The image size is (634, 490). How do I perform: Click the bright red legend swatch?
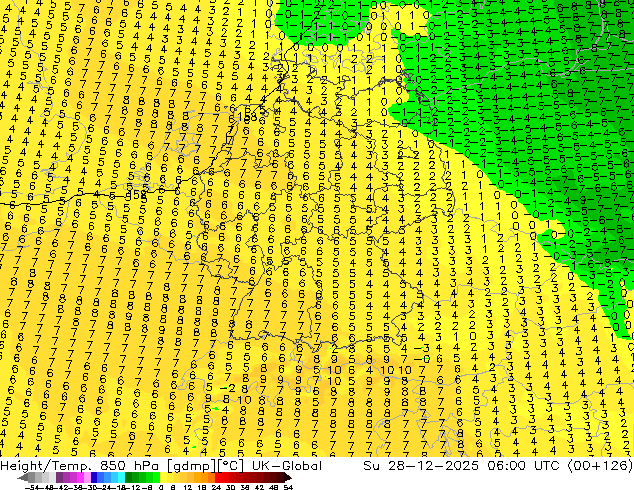point(218,477)
